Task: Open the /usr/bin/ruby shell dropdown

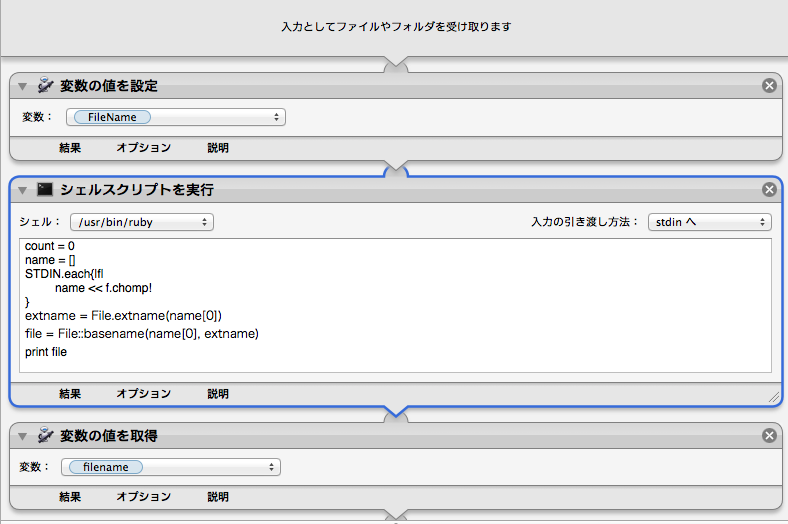Action: coord(142,222)
